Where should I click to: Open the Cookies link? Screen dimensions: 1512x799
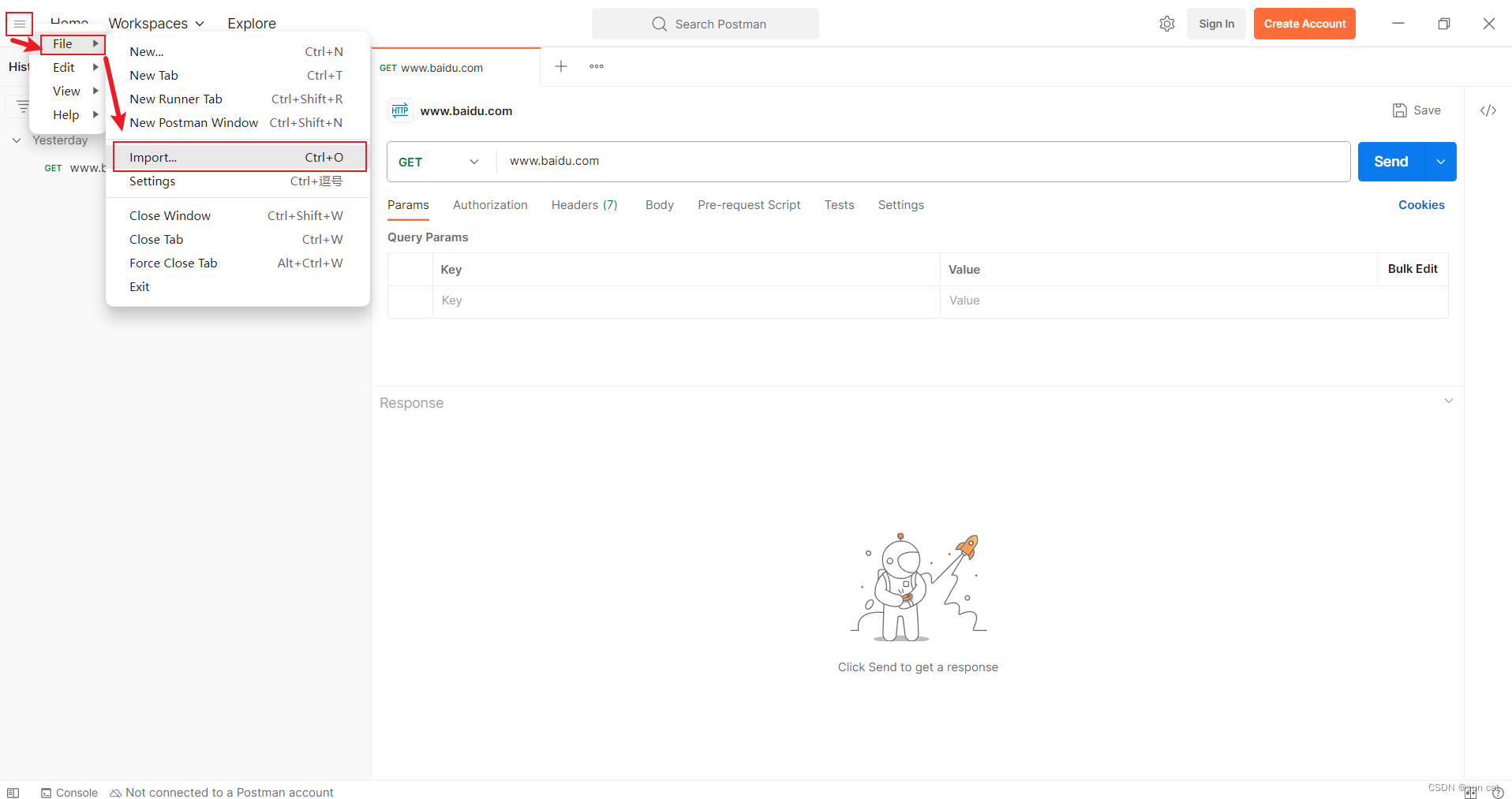(x=1421, y=205)
